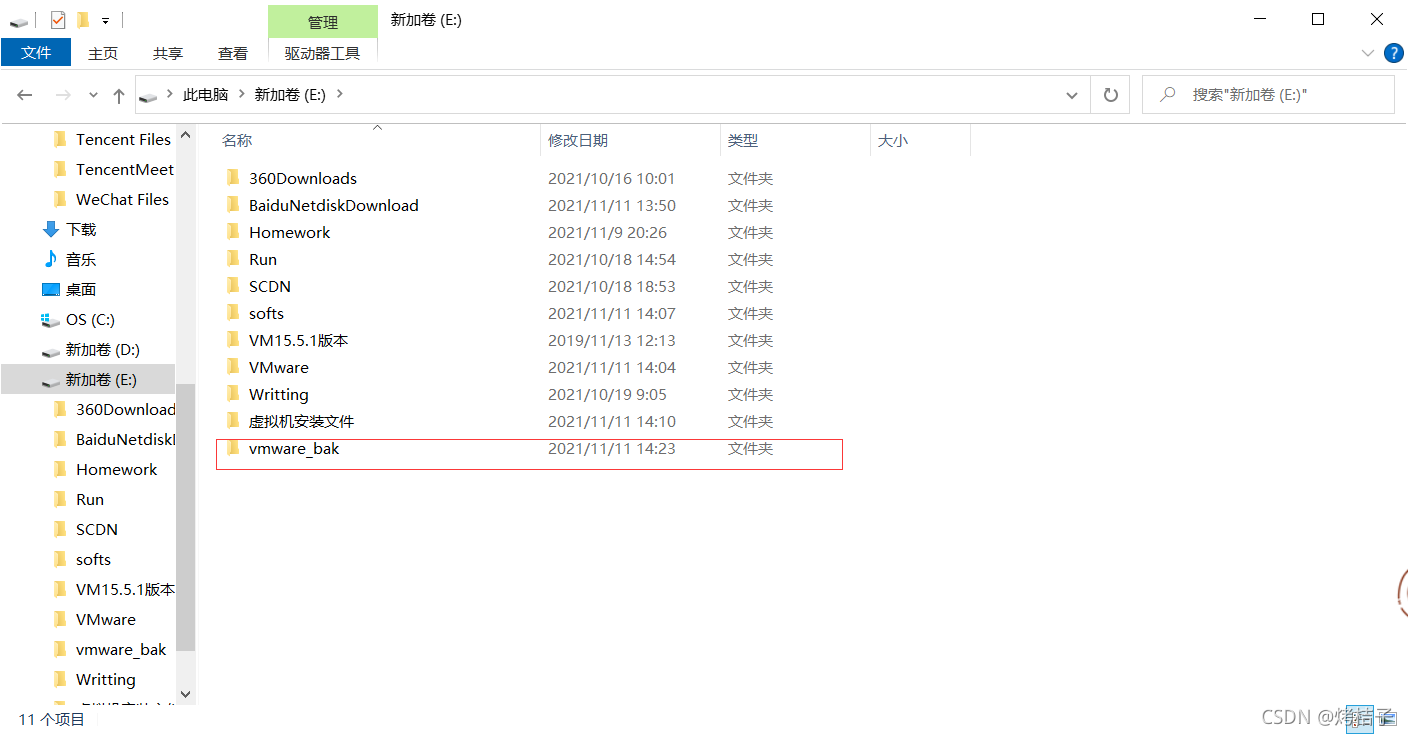Expand the ribbon with the chevron
1408x735 pixels.
(1367, 52)
